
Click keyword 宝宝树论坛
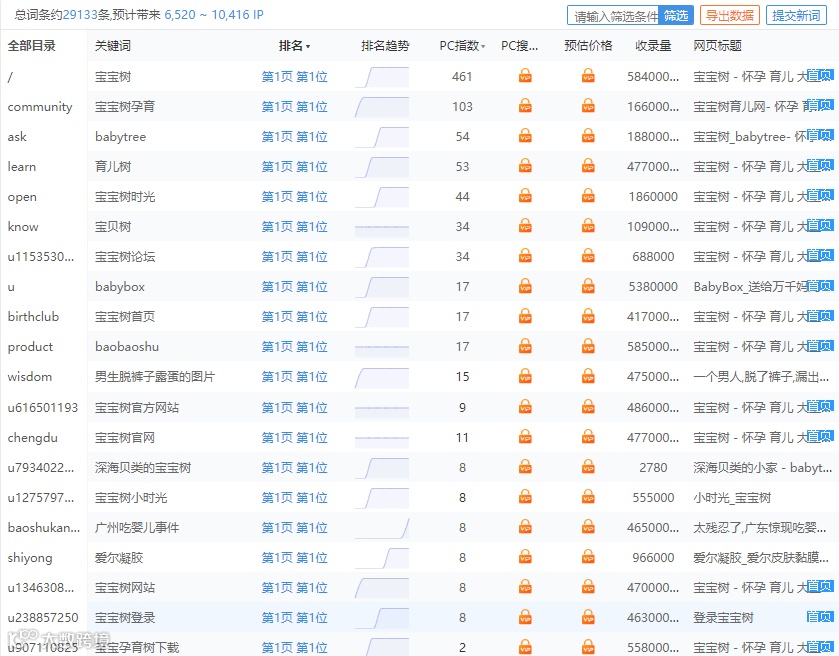(x=125, y=257)
